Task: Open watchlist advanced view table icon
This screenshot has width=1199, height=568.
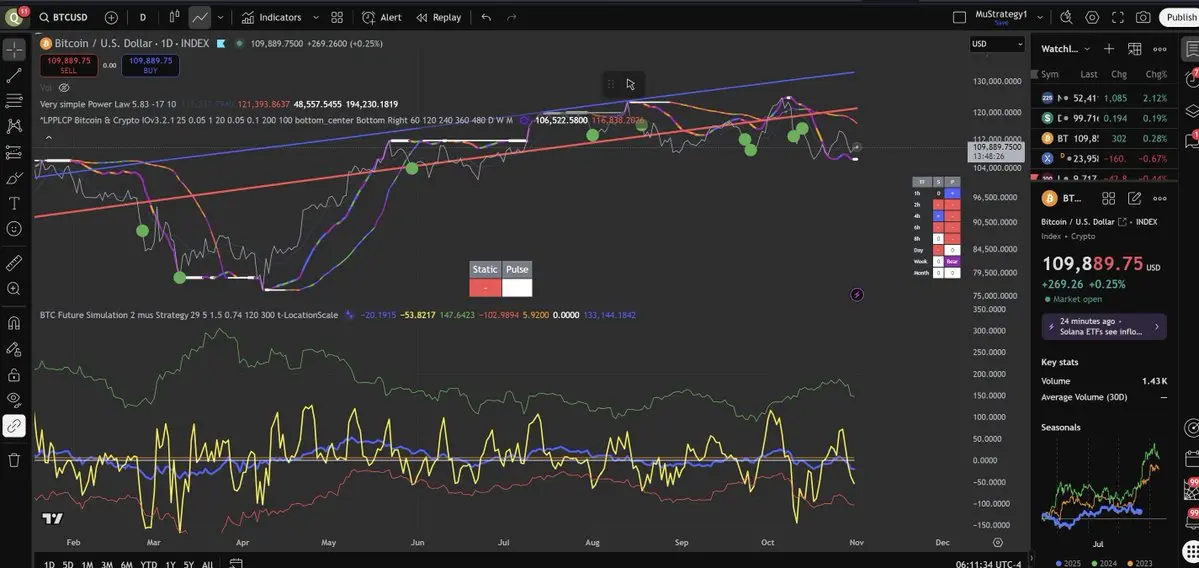Action: pos(1134,49)
